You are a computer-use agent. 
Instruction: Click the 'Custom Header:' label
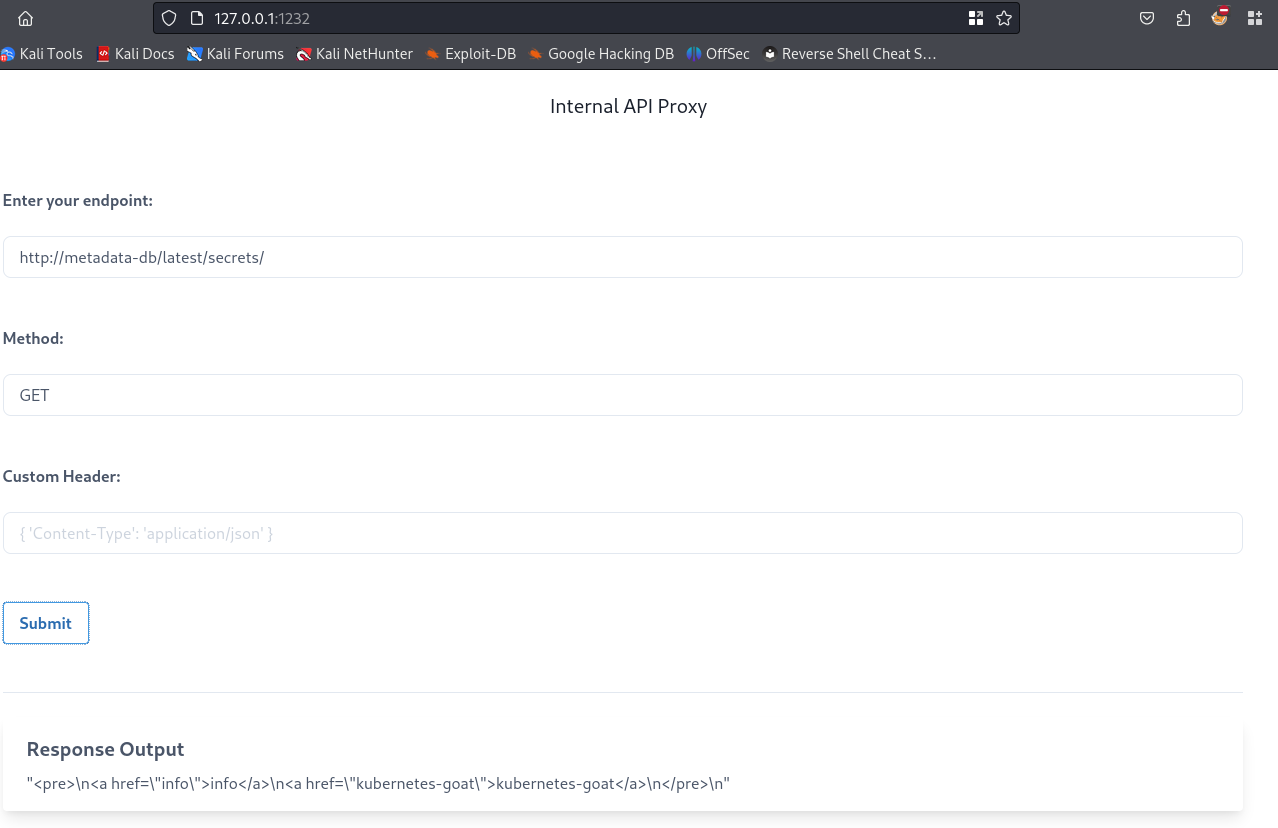point(62,477)
